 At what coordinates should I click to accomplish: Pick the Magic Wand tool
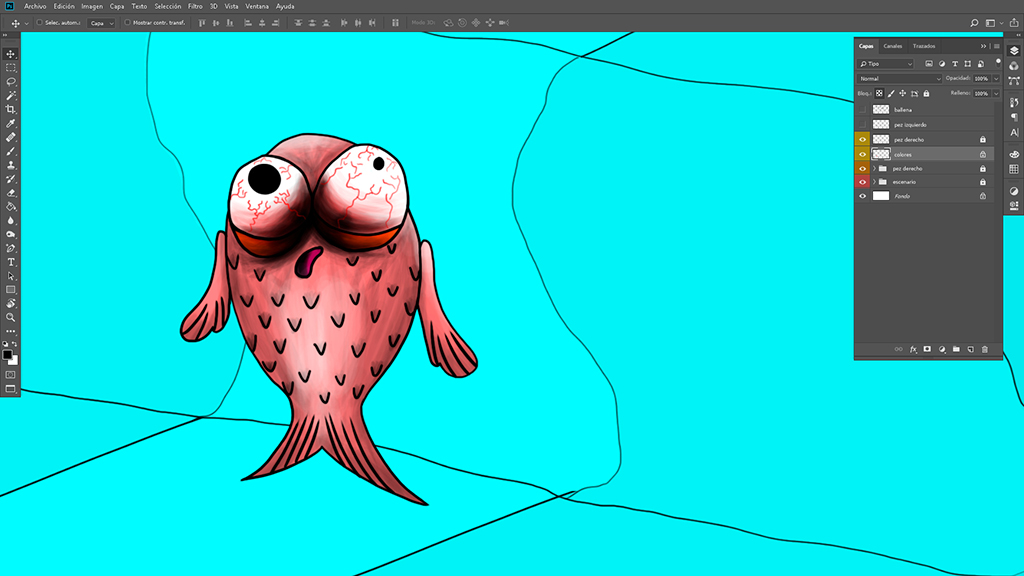pyautogui.click(x=10, y=95)
